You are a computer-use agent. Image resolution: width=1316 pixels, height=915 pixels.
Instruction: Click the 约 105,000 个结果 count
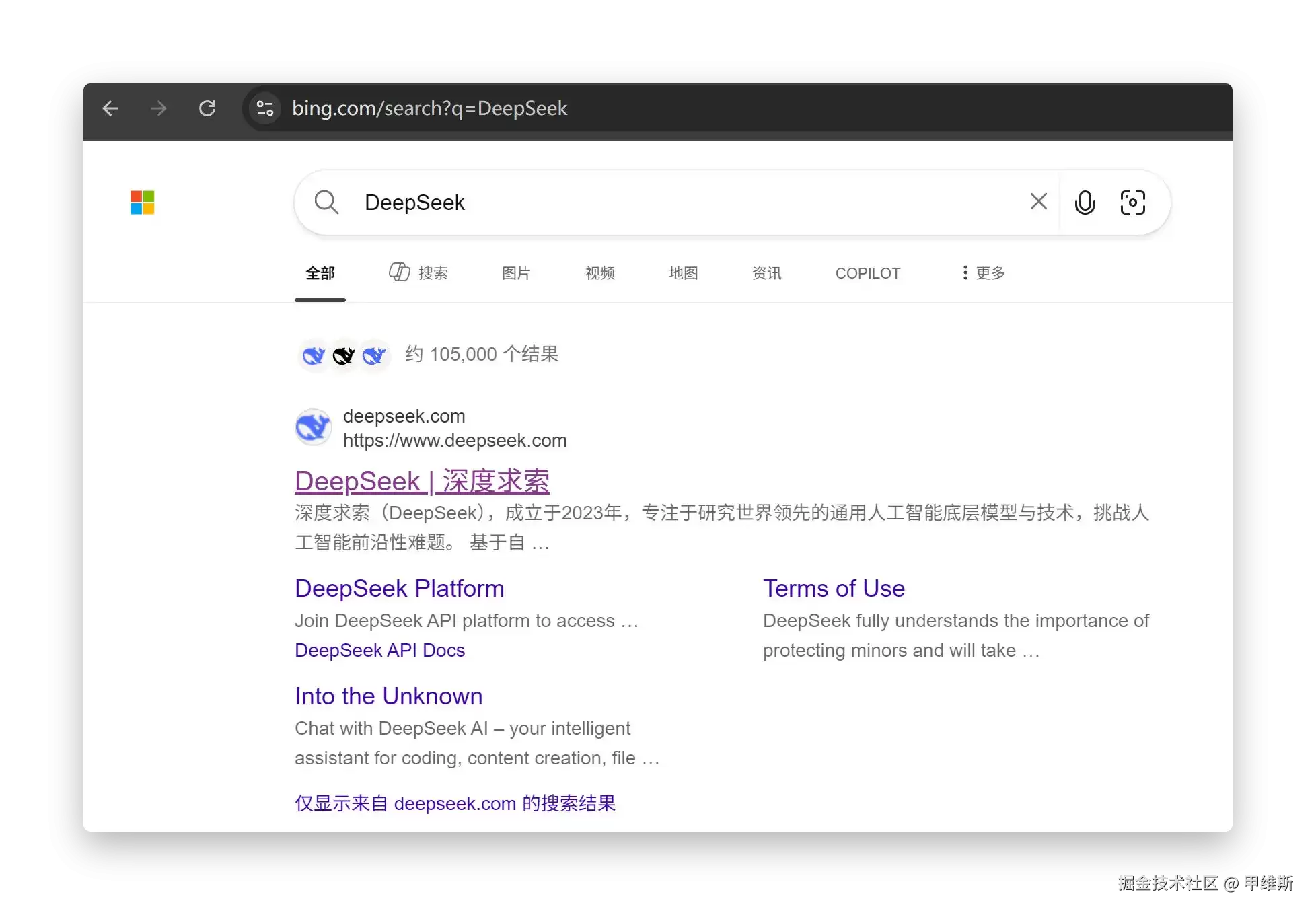482,355
